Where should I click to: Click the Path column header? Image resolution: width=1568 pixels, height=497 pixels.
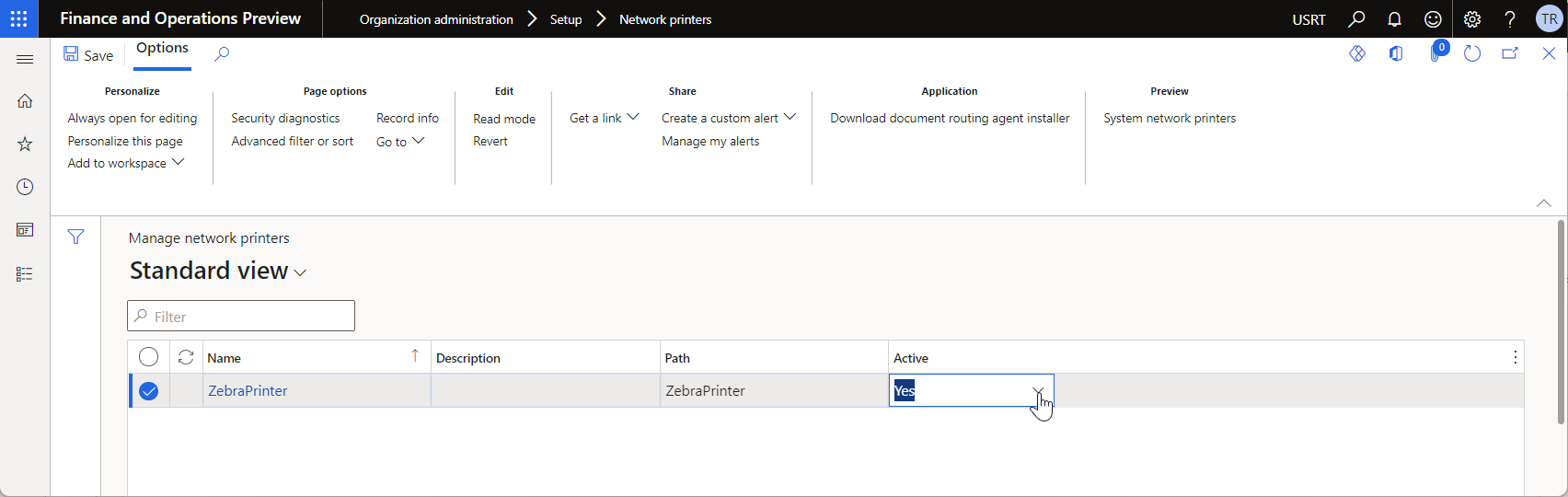(774, 358)
